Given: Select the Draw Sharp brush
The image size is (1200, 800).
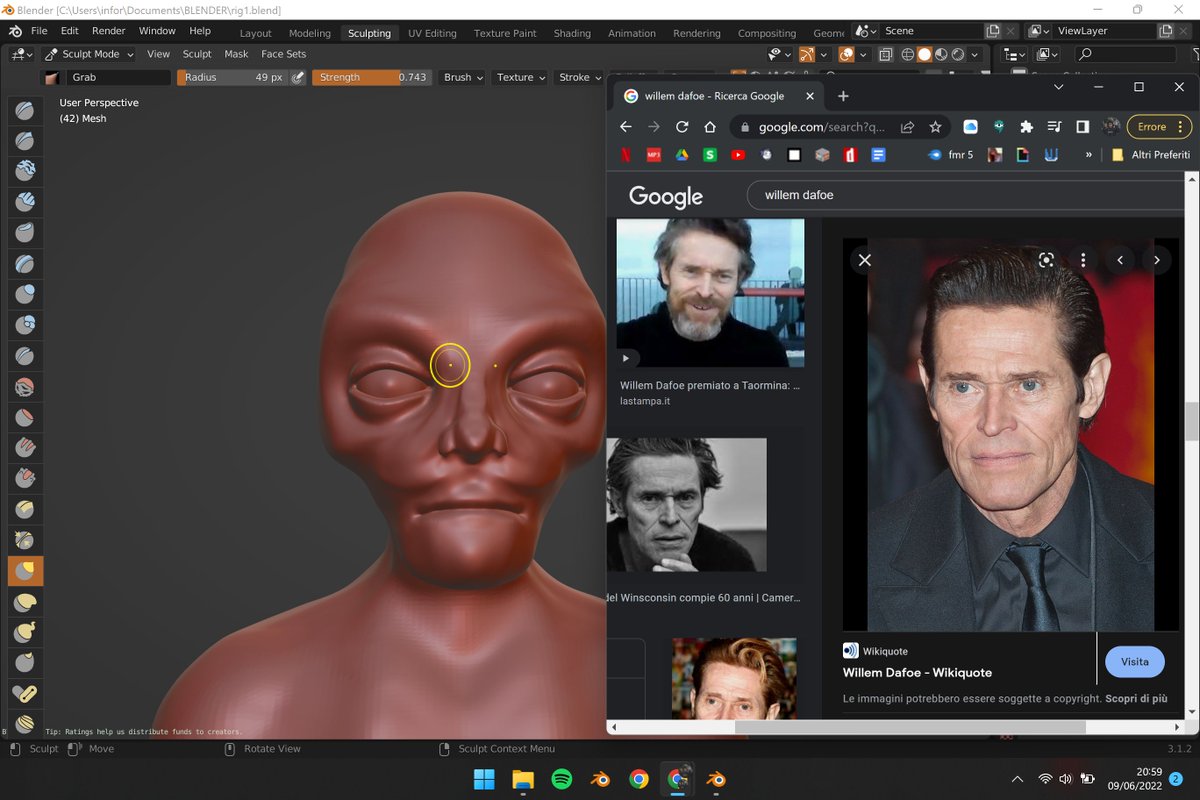Looking at the screenshot, I should pyautogui.click(x=25, y=141).
